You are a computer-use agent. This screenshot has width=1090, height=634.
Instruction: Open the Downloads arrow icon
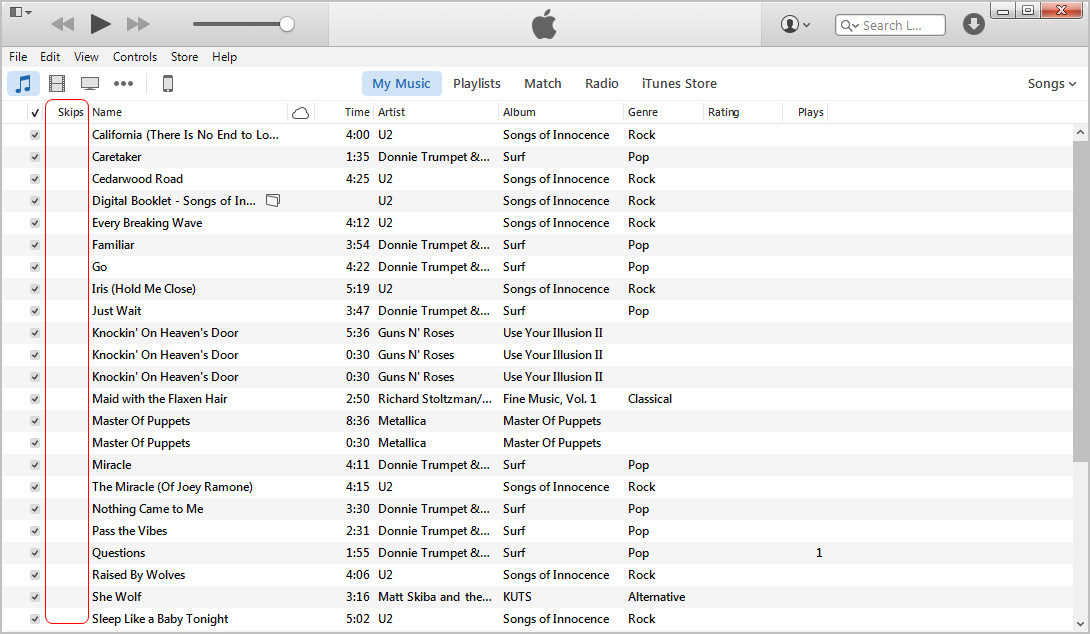point(973,24)
